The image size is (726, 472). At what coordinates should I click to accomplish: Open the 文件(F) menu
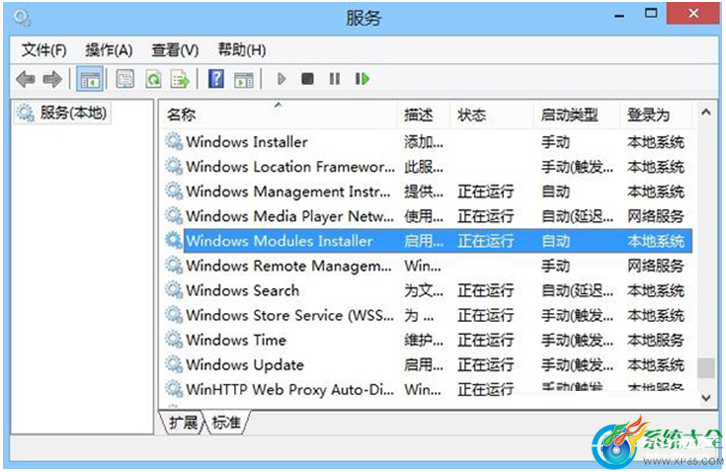(x=44, y=50)
